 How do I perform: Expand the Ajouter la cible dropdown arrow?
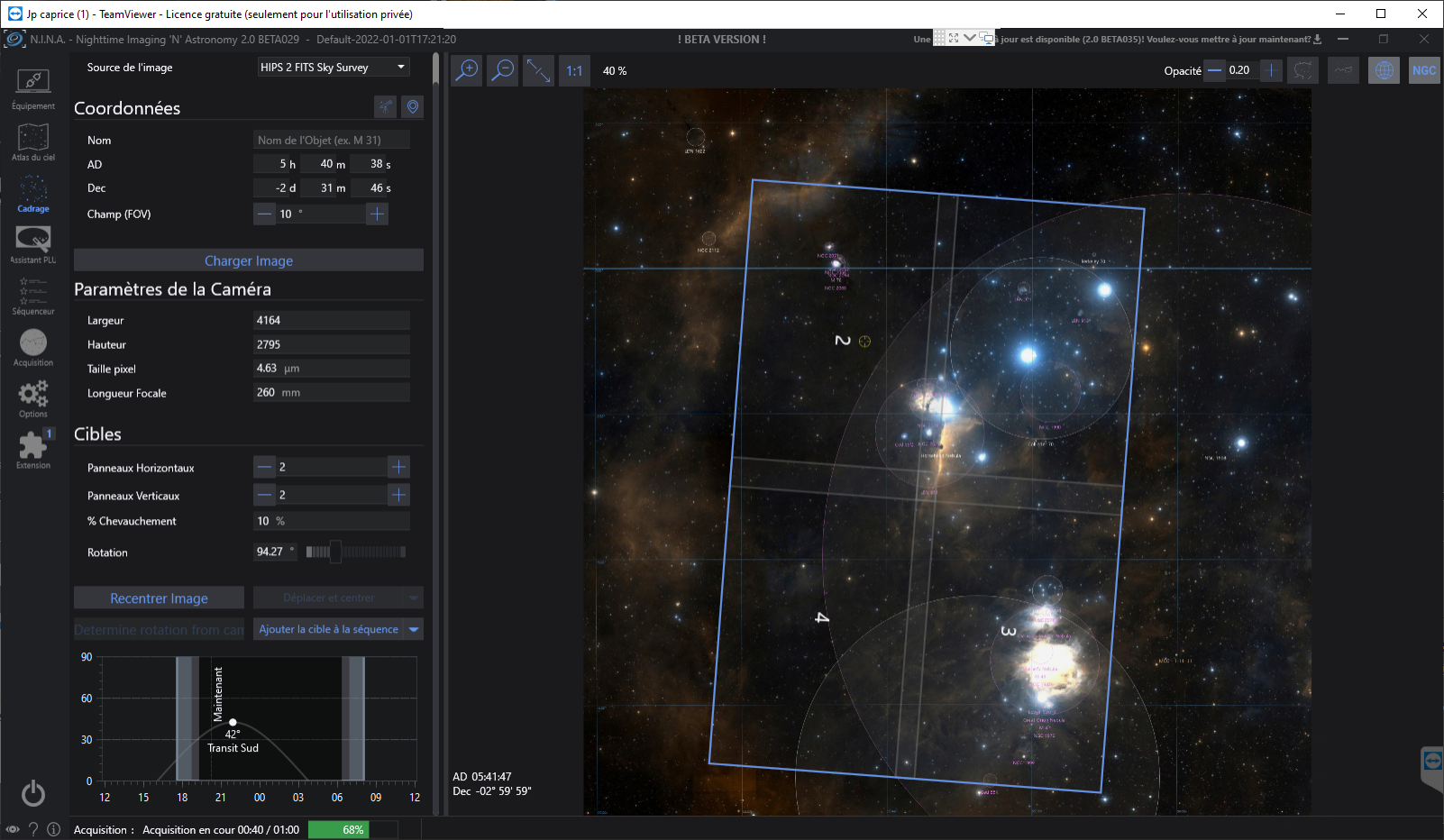click(x=415, y=629)
